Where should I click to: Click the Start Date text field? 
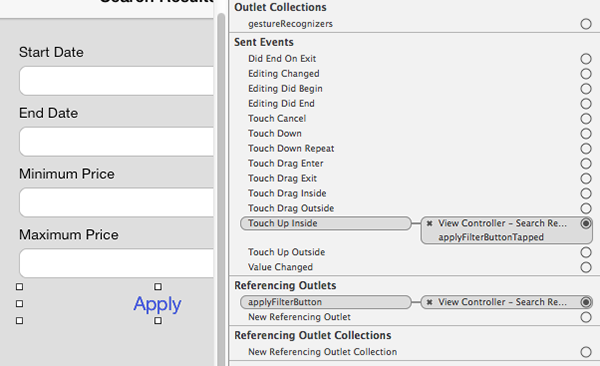[x=116, y=81]
